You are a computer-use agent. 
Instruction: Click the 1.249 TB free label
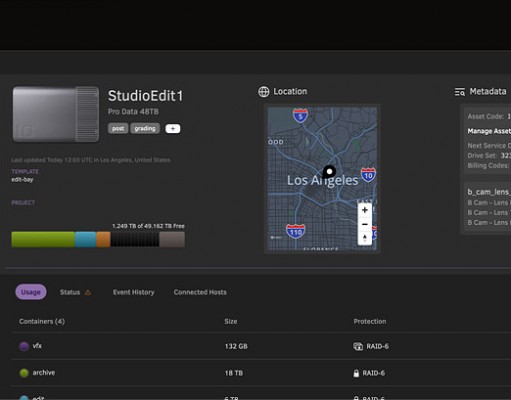(148, 226)
